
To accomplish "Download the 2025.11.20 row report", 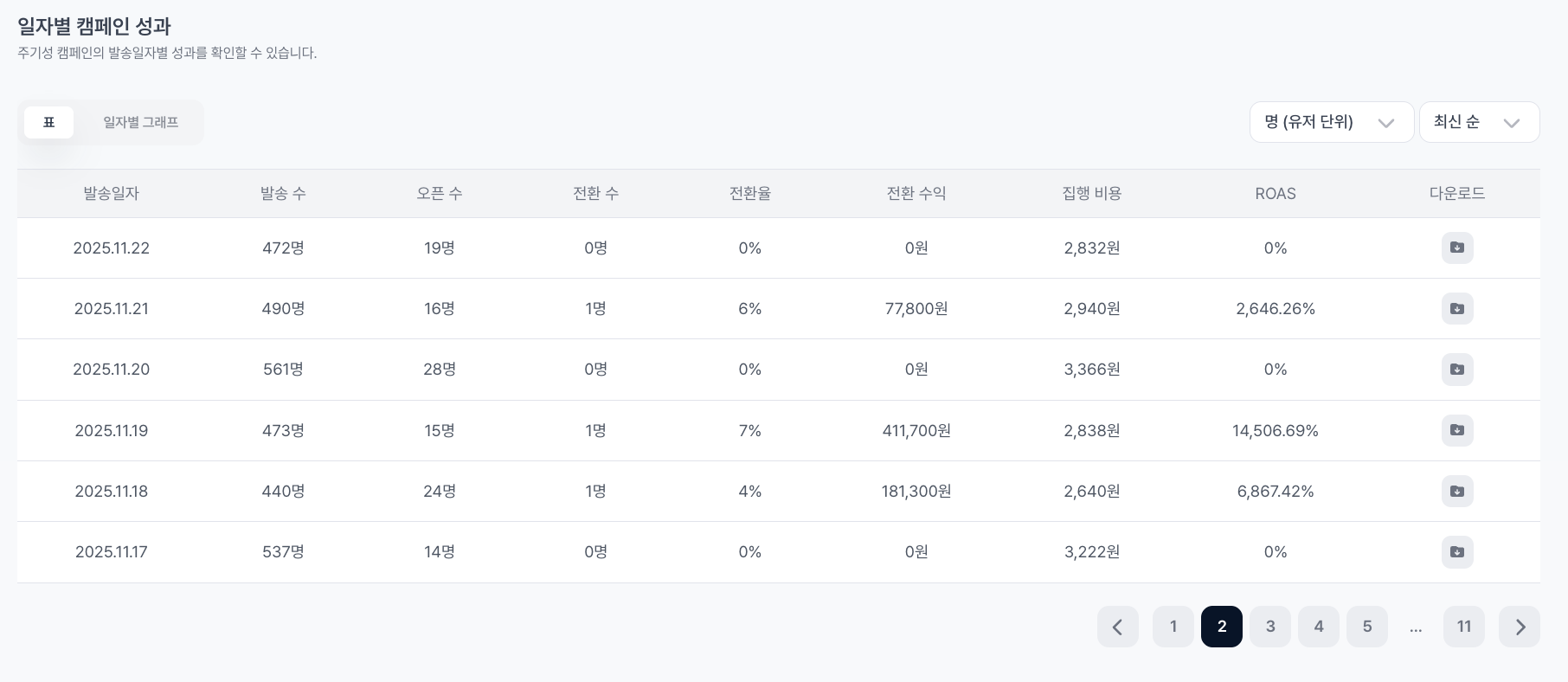I will coord(1457,370).
